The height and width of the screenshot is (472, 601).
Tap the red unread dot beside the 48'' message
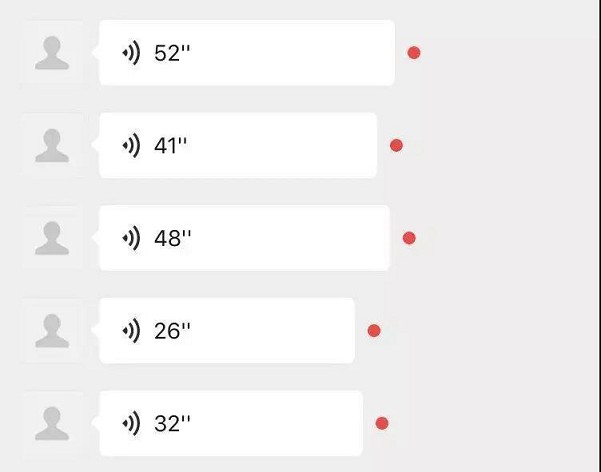pos(409,238)
